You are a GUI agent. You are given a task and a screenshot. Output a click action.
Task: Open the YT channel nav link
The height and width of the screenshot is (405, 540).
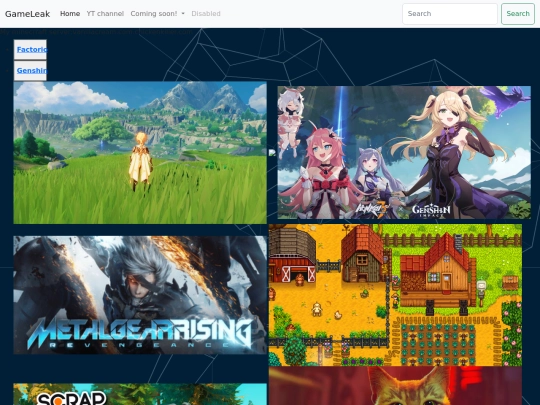pyautogui.click(x=105, y=14)
